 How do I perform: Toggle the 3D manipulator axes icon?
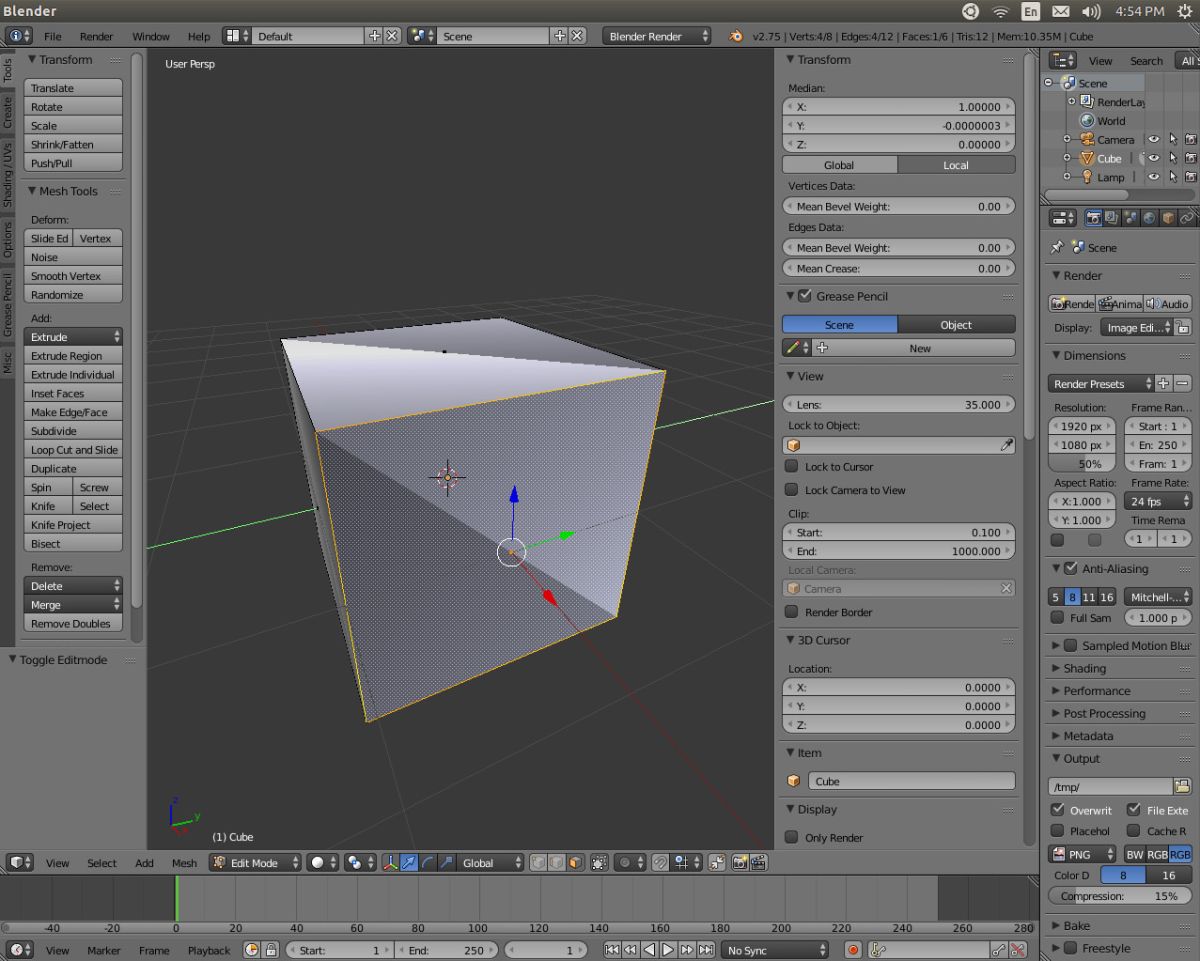[390, 862]
